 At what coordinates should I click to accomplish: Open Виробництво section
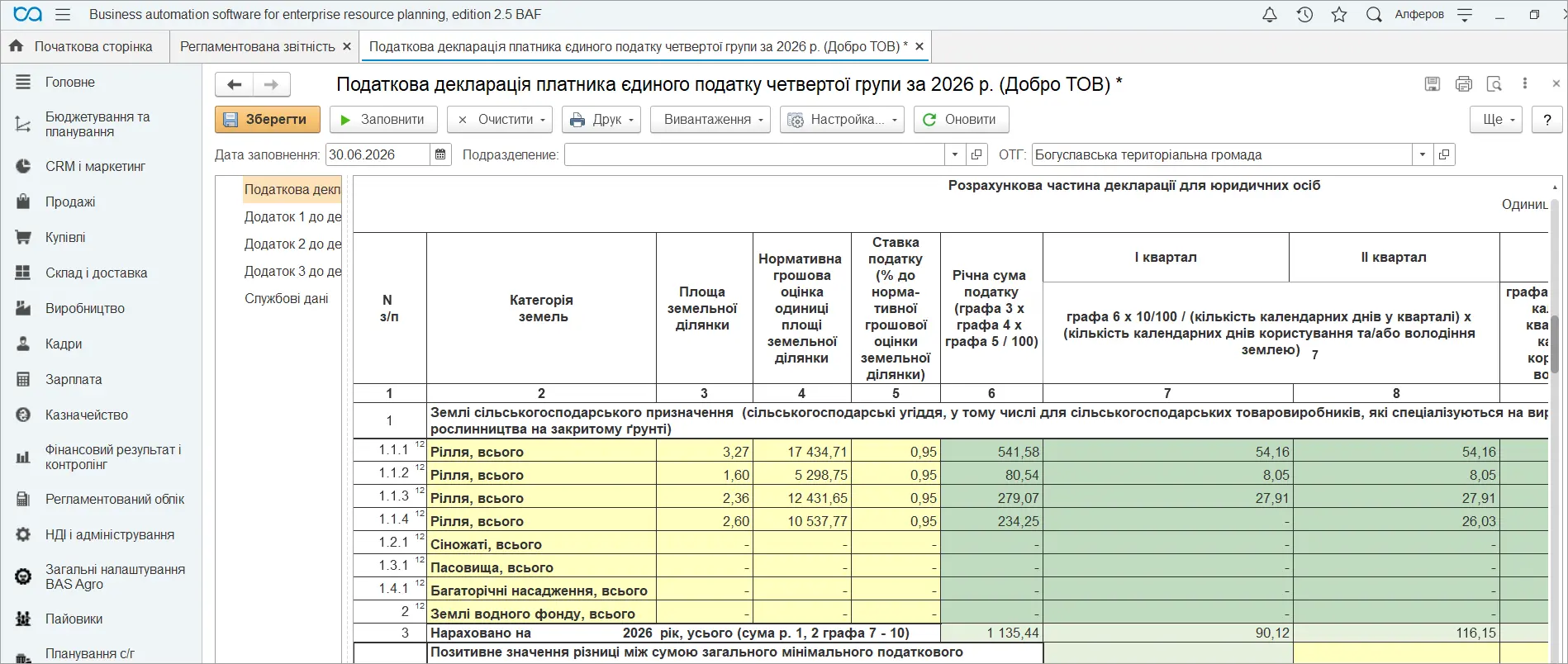coord(85,308)
